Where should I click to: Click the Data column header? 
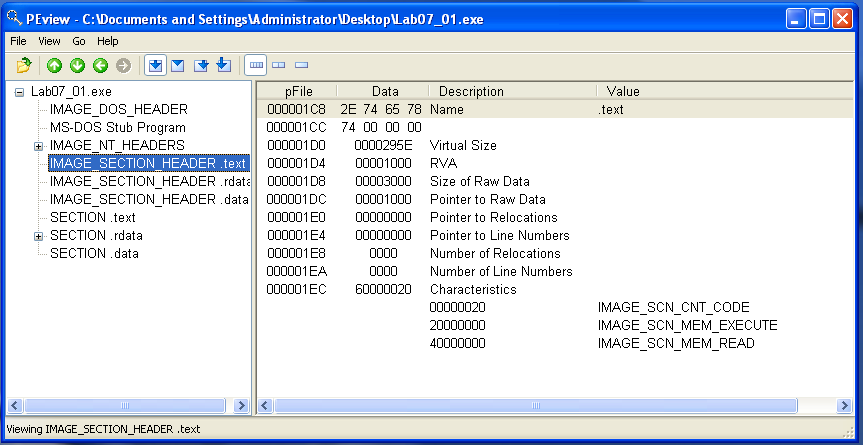(x=384, y=91)
